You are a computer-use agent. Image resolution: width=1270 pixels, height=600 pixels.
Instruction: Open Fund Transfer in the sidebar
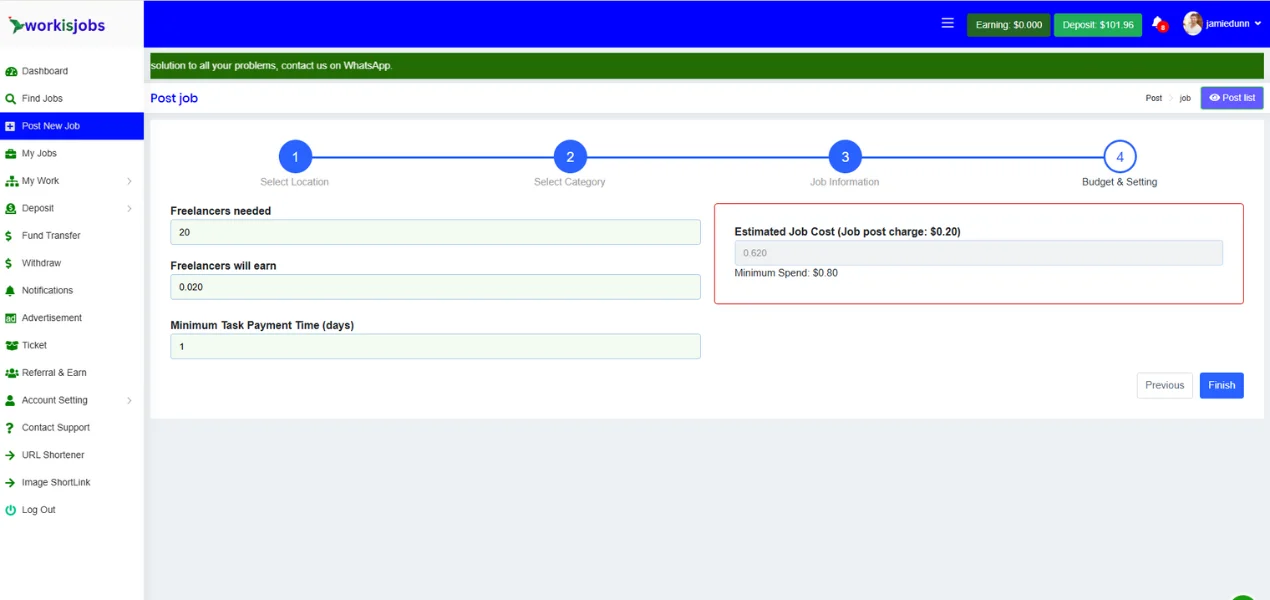51,236
